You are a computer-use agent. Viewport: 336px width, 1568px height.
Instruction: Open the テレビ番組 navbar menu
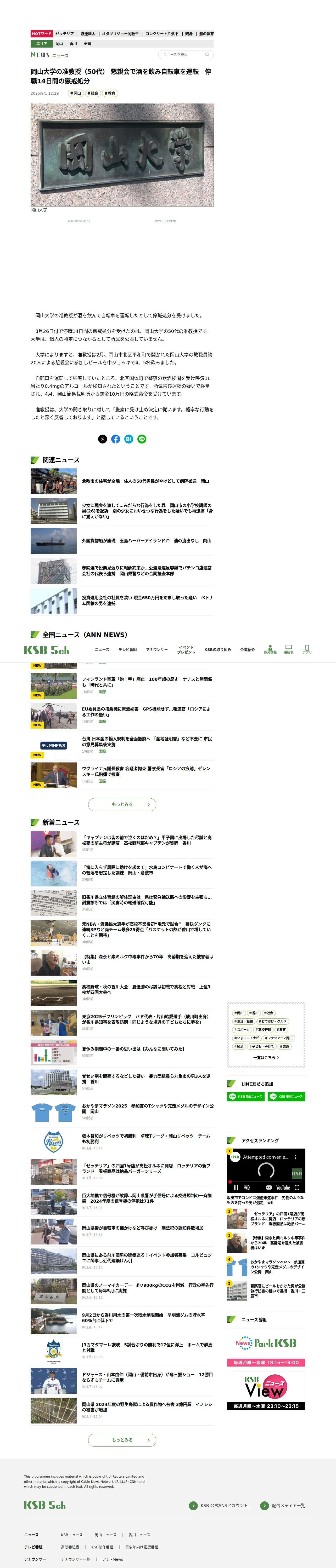127,649
